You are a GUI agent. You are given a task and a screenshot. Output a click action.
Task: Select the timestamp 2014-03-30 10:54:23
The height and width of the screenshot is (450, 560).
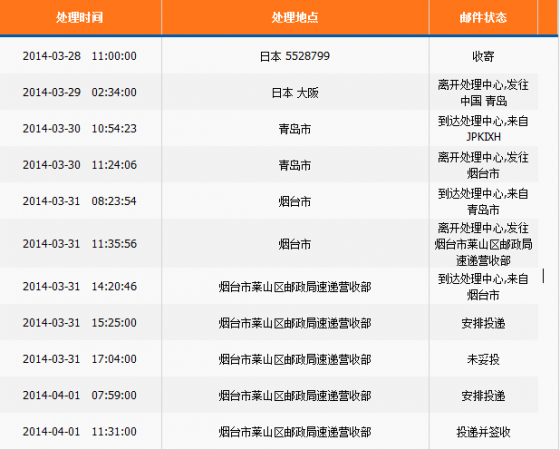80,129
